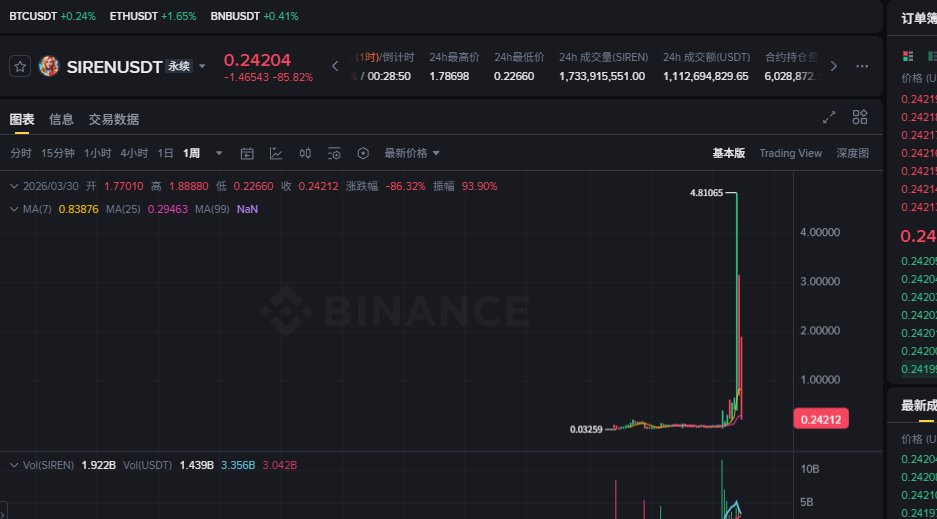Image resolution: width=937 pixels, height=519 pixels.
Task: Open more intervals dropdown arrow
Action: 219,153
